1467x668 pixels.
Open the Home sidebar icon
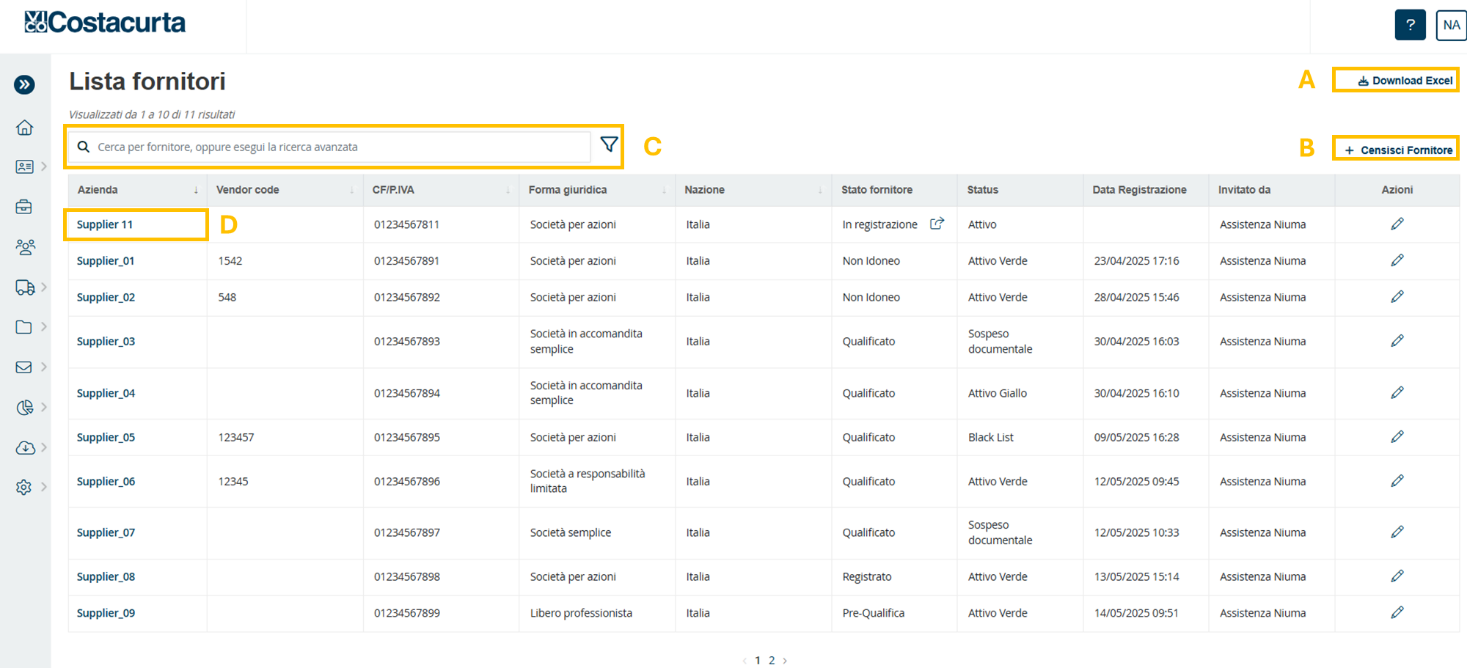[x=24, y=127]
